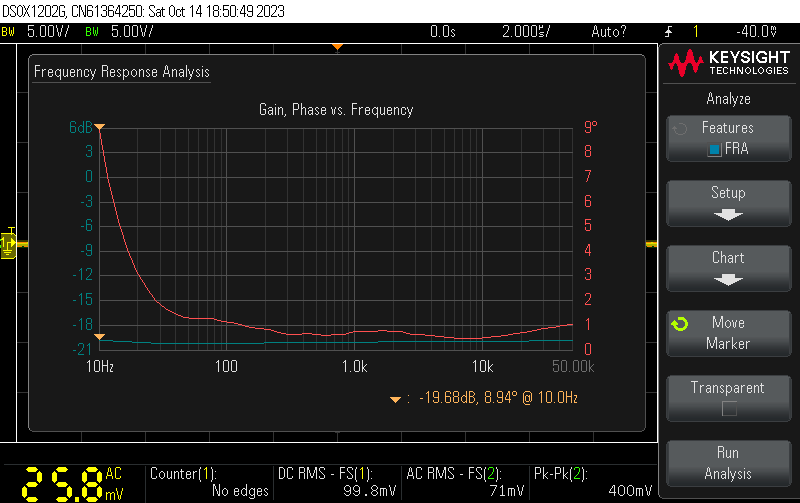800x503 pixels.
Task: Click the Chart down arrow
Action: [x=728, y=280]
